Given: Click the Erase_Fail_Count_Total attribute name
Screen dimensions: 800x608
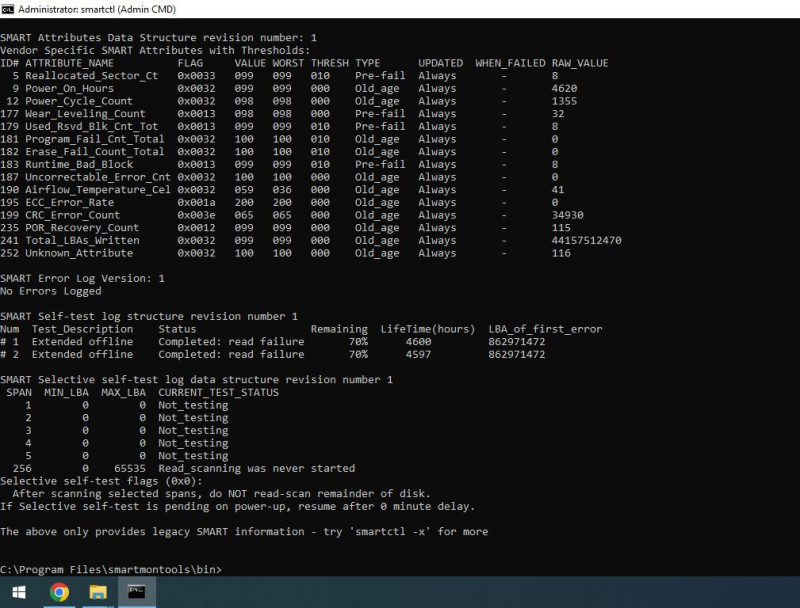Looking at the screenshot, I should (94, 152).
